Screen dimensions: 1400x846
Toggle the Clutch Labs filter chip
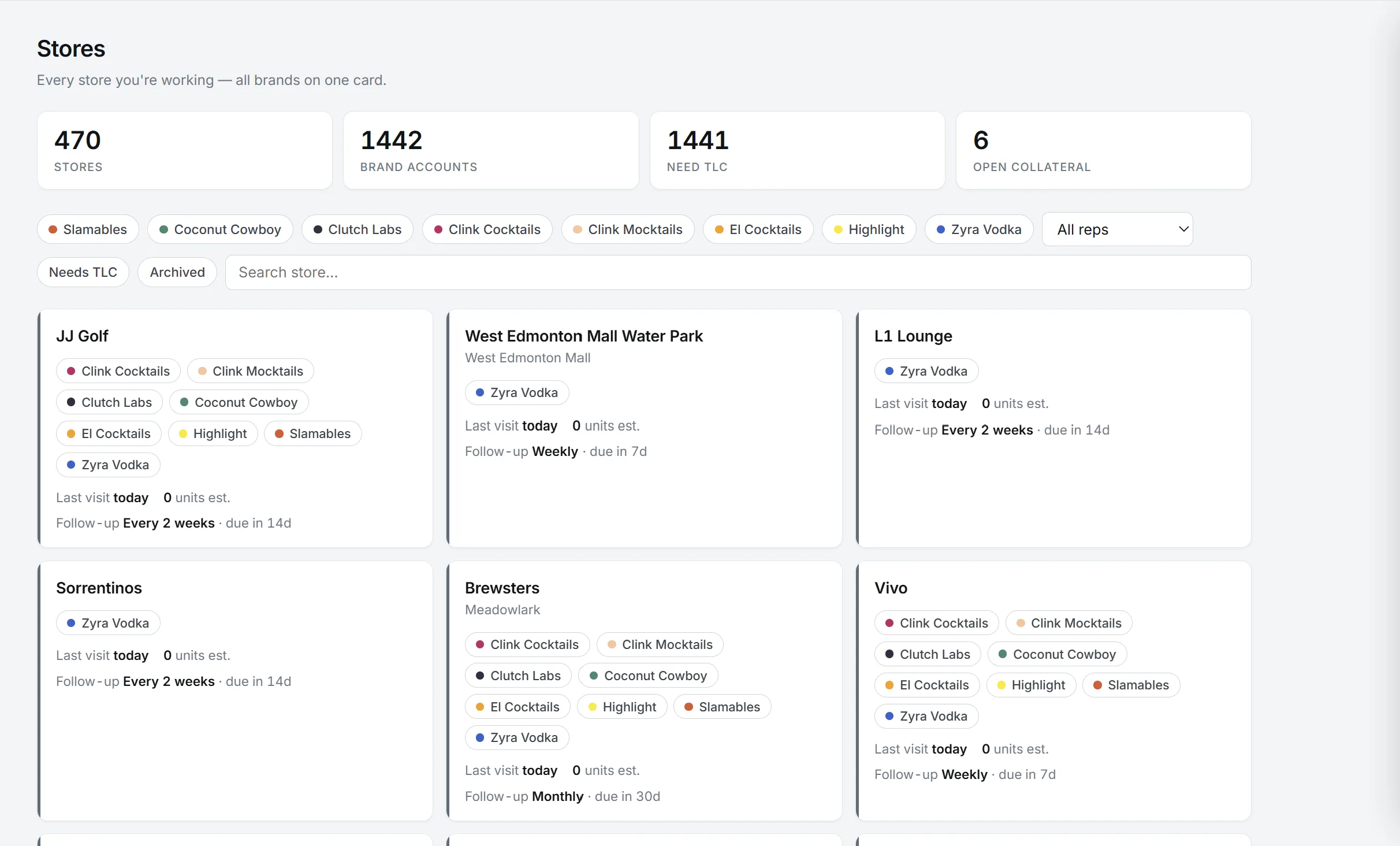point(358,229)
